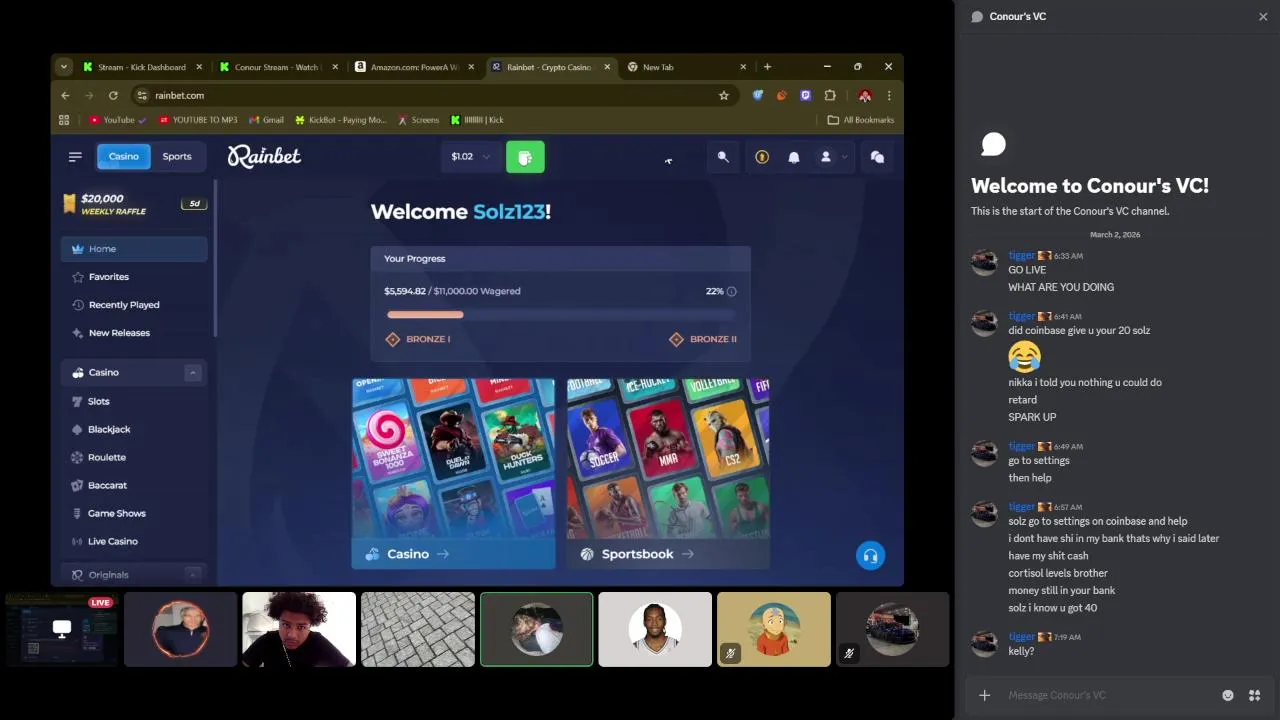Click the gold coin rewards icon
Screen dimensions: 1280x720
click(762, 157)
